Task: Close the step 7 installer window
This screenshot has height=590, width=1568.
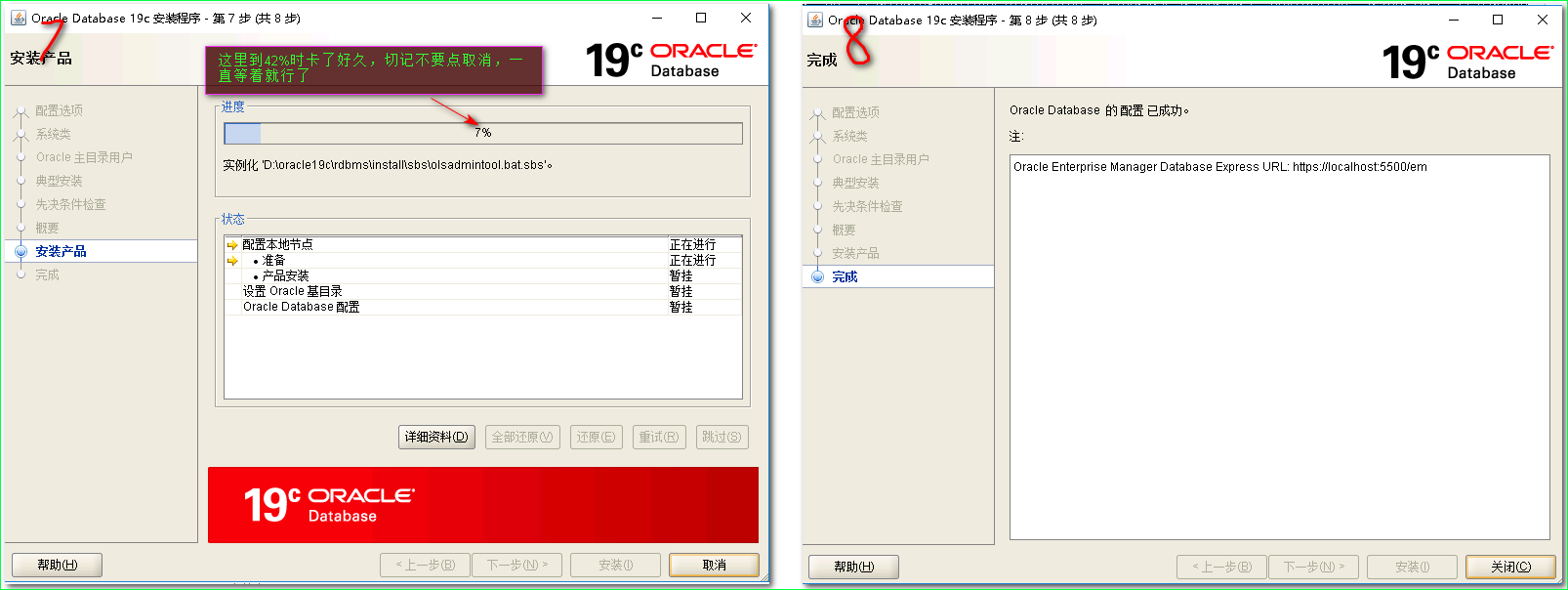Action: [746, 18]
